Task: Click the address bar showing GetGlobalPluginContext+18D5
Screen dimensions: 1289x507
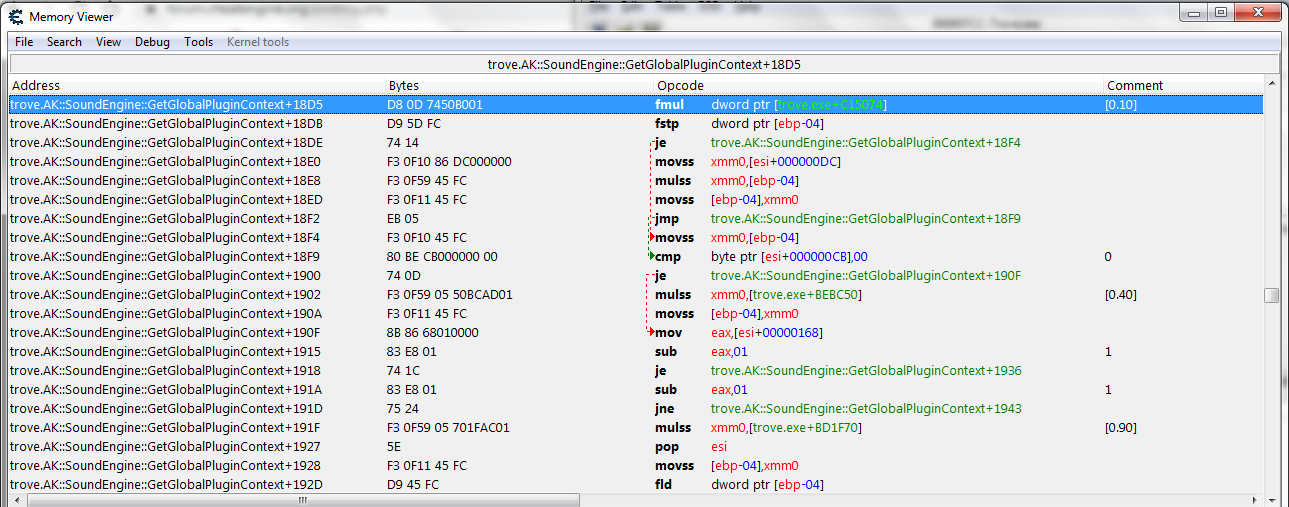Action: coord(644,64)
